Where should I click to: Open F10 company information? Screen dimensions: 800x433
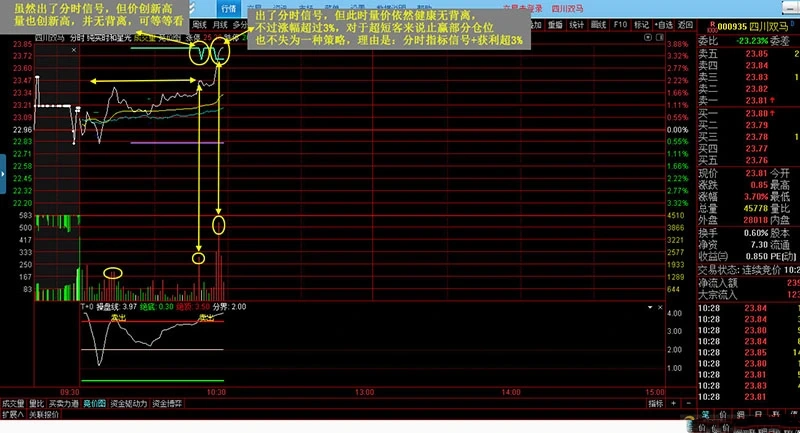pos(620,24)
